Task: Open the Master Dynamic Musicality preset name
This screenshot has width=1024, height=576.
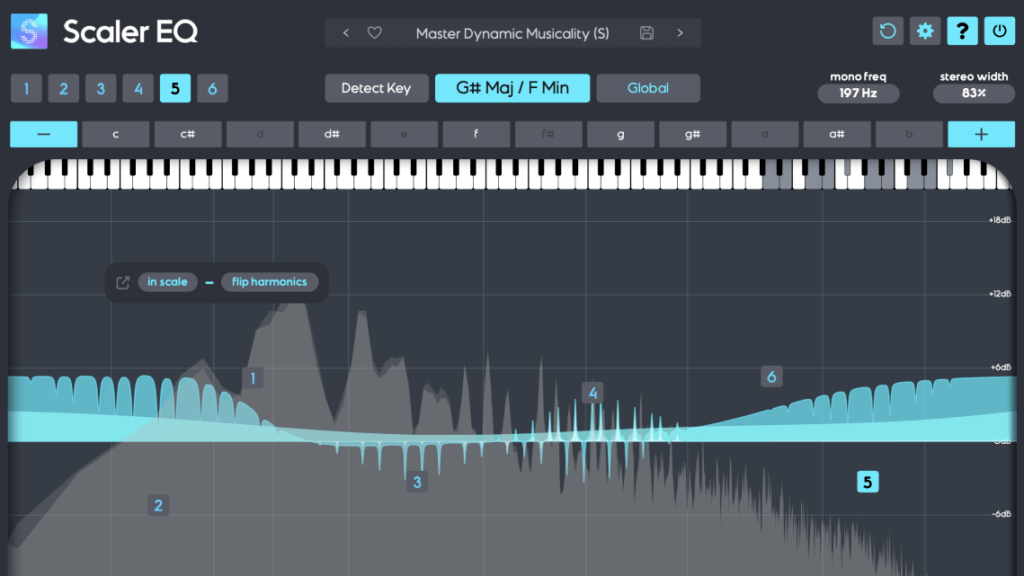Action: [x=513, y=33]
